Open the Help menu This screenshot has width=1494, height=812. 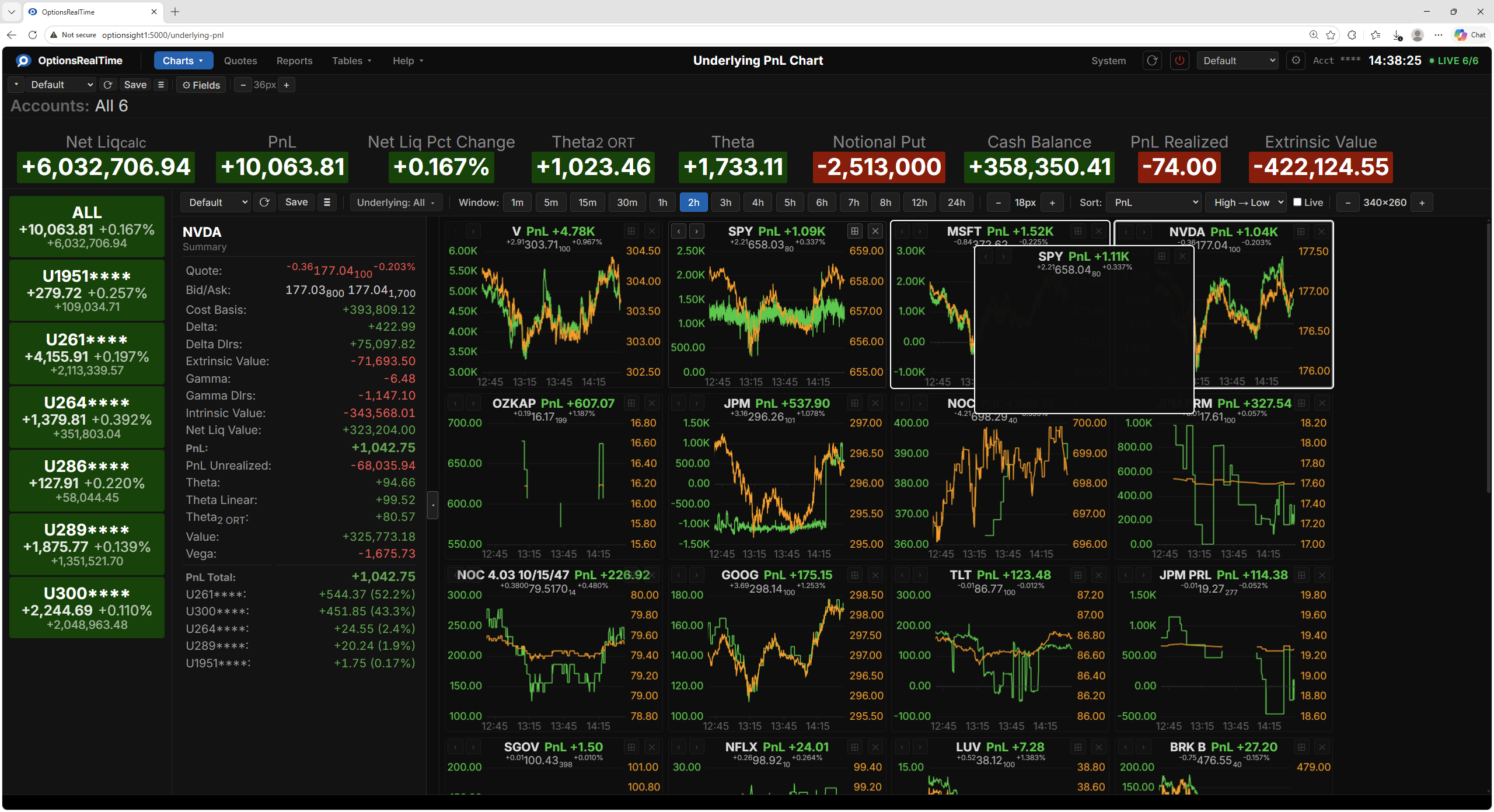pos(408,61)
